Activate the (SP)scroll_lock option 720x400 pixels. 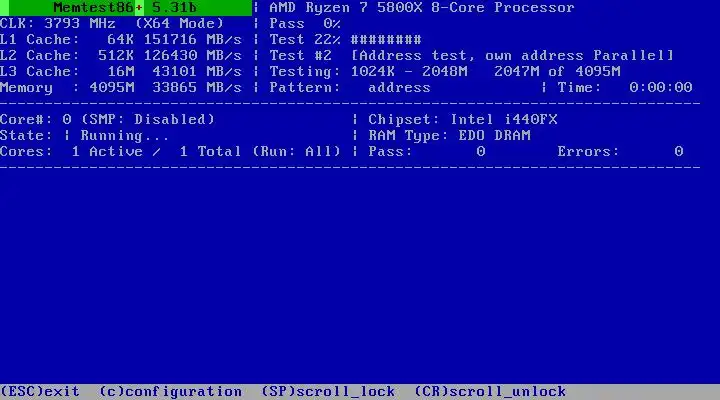(x=328, y=392)
